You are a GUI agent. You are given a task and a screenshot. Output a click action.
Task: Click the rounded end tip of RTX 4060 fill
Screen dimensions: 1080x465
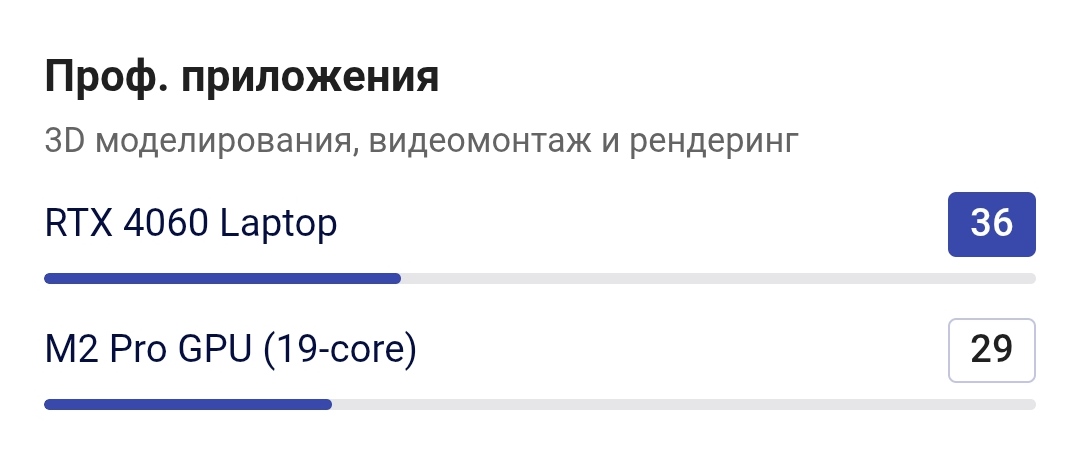pos(397,278)
